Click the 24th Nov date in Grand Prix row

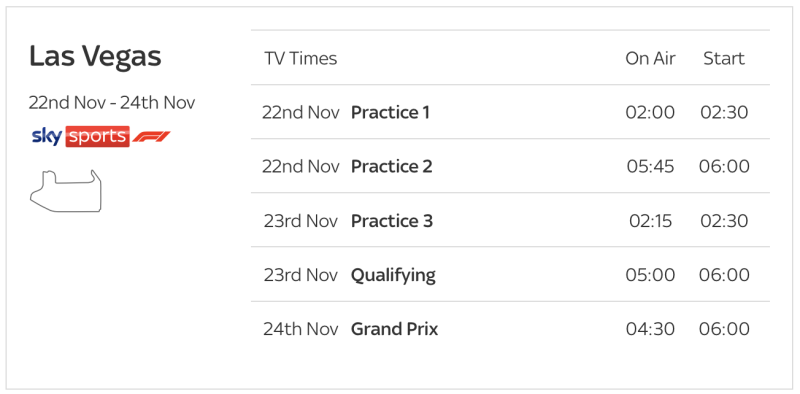(301, 329)
